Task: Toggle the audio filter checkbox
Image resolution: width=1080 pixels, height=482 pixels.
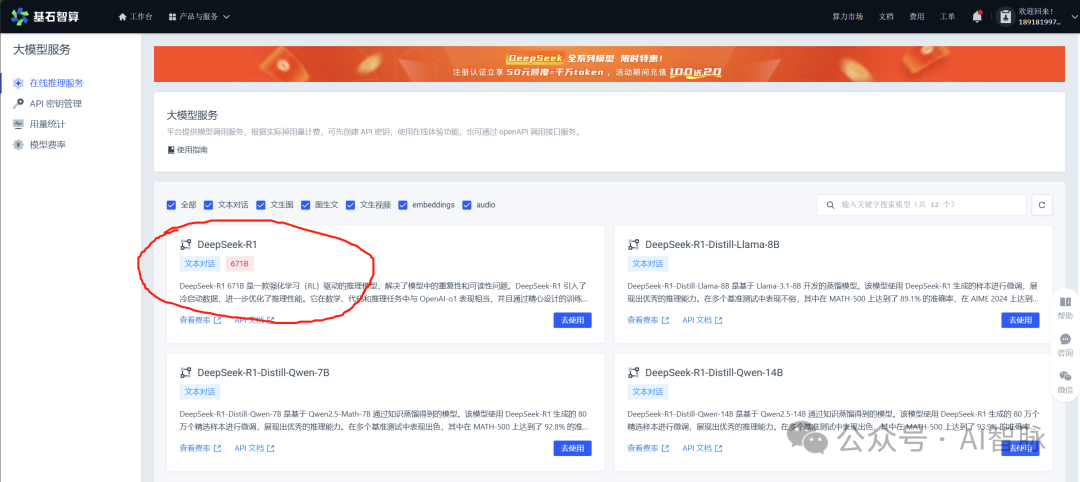Action: tap(467, 205)
